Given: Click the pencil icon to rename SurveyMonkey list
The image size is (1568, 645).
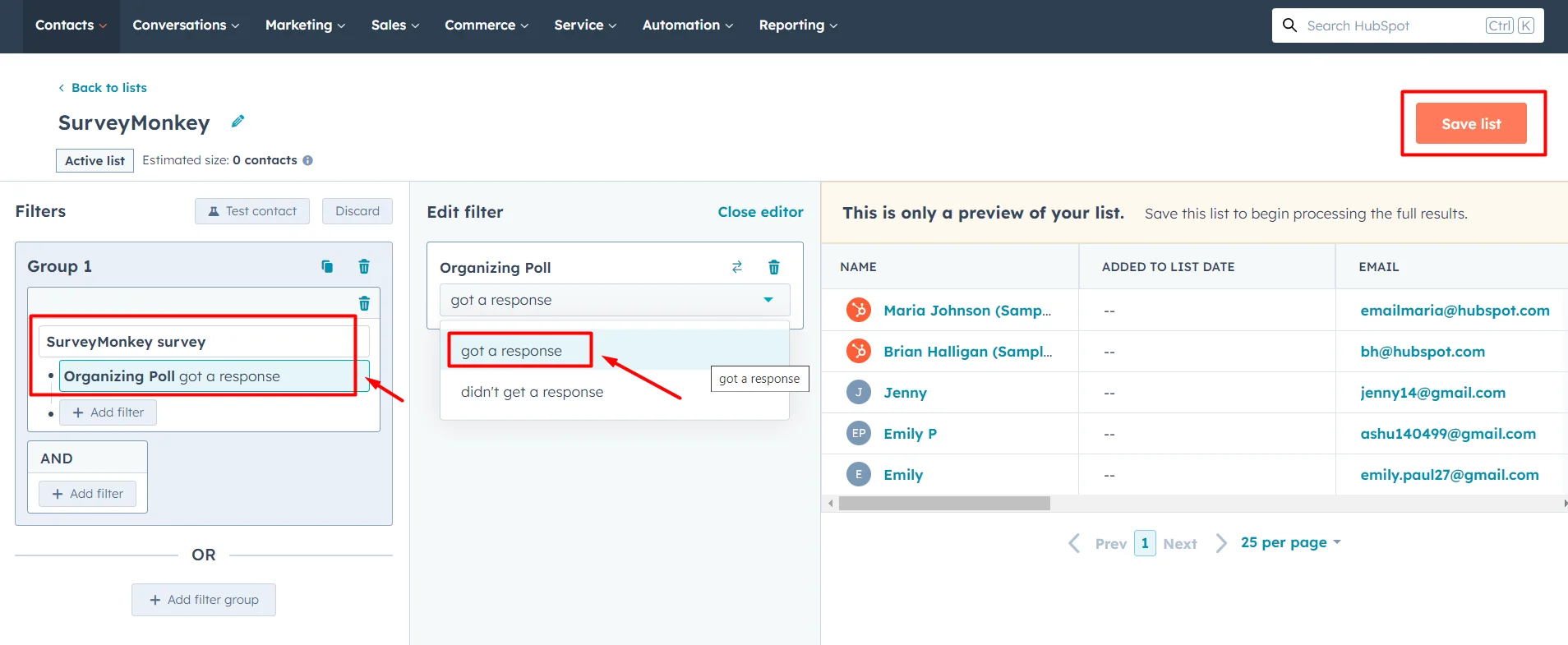Looking at the screenshot, I should coord(238,122).
